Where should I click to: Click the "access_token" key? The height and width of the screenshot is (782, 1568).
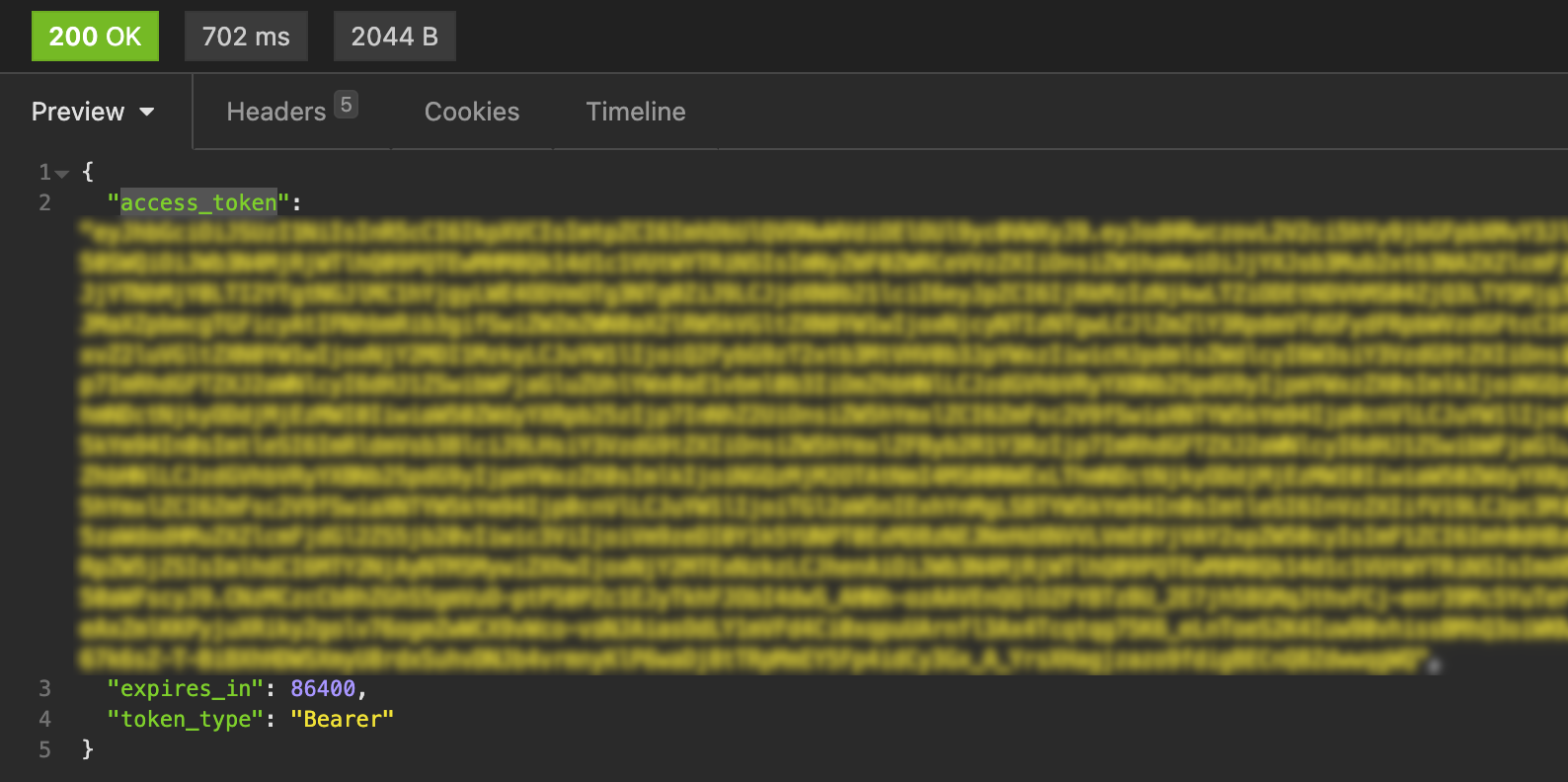click(198, 203)
